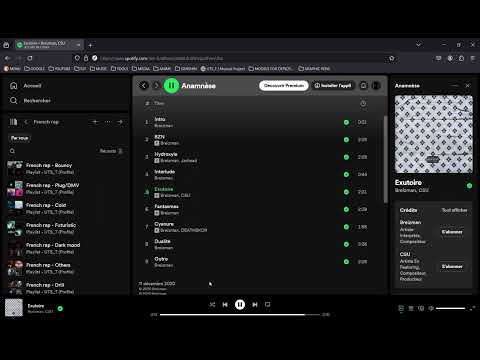Screen dimensions: 480x360
Task: Toggle saved check for Hydroxyle track
Action: pyautogui.click(x=346, y=157)
